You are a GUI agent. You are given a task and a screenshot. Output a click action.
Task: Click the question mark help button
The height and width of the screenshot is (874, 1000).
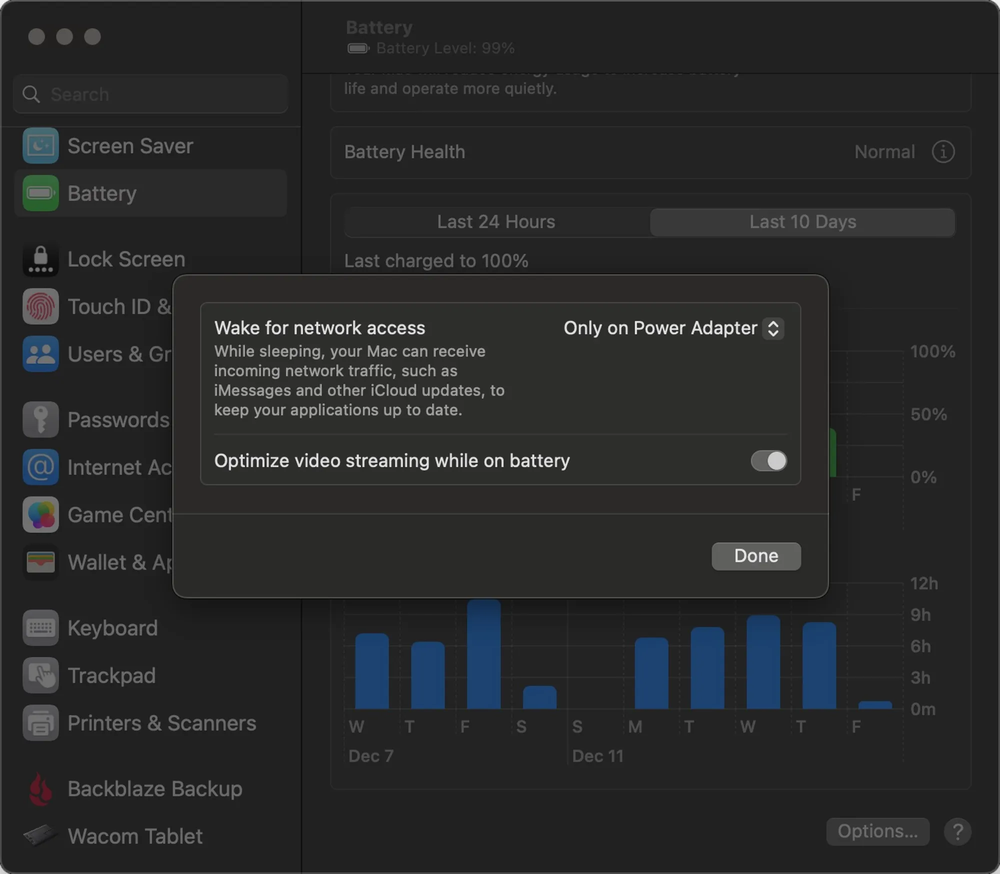coord(957,832)
